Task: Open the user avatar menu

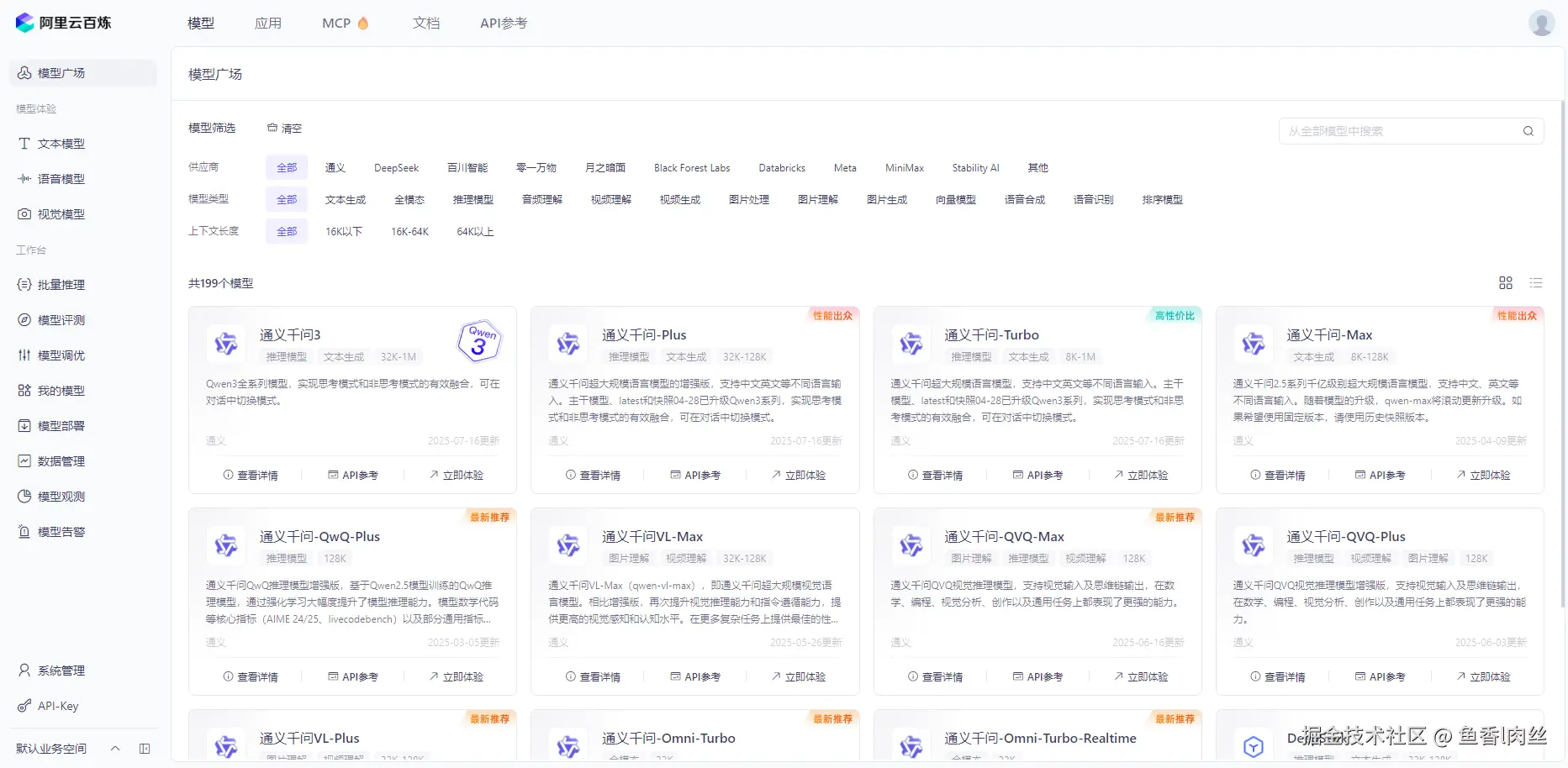Action: tap(1541, 23)
